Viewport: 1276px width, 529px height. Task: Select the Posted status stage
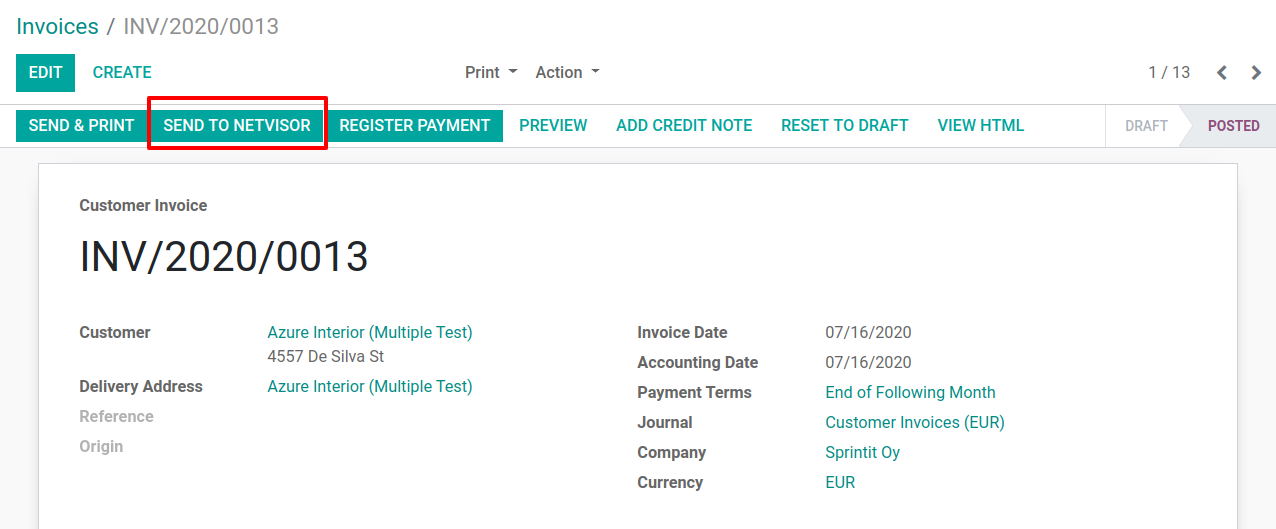pyautogui.click(x=1233, y=126)
